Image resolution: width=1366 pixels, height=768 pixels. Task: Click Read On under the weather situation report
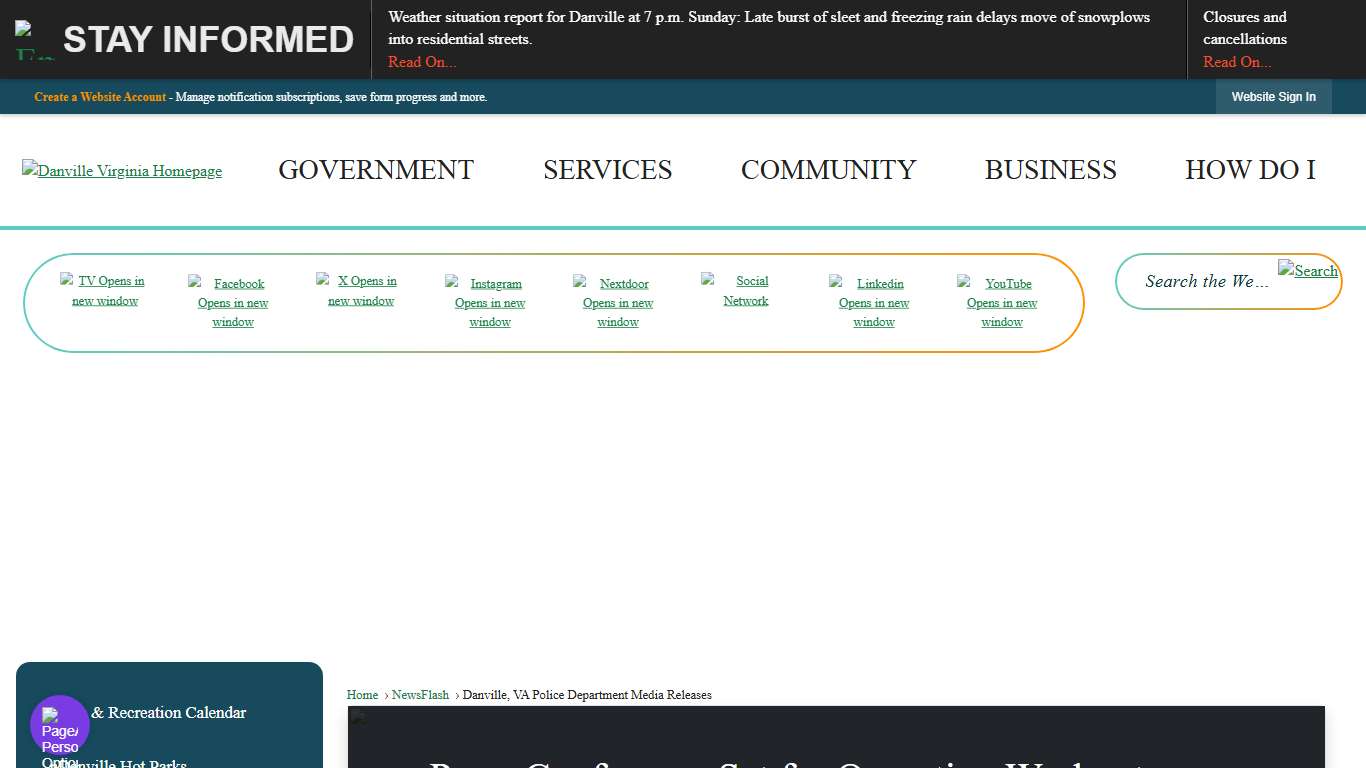tap(422, 62)
